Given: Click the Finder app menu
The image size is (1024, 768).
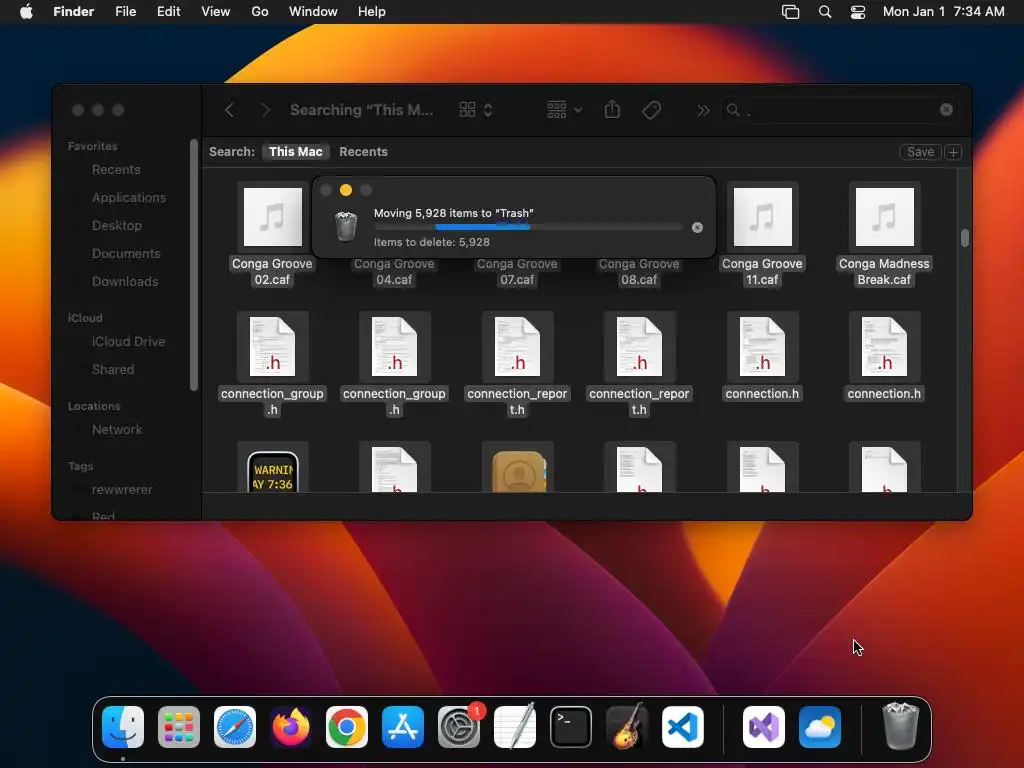Looking at the screenshot, I should pyautogui.click(x=73, y=12).
